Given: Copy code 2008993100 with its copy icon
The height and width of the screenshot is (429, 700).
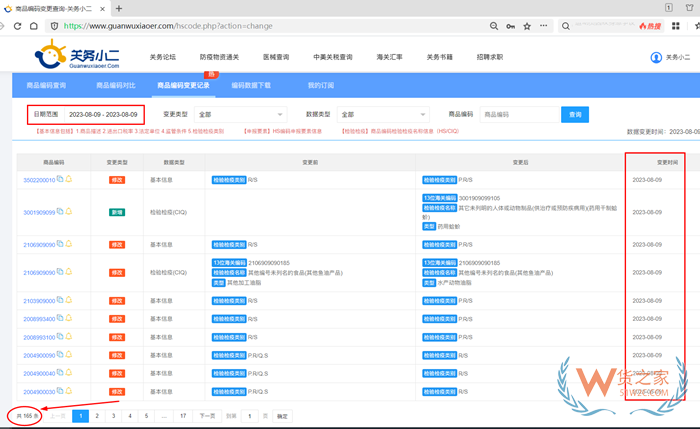Looking at the screenshot, I should tap(60, 336).
